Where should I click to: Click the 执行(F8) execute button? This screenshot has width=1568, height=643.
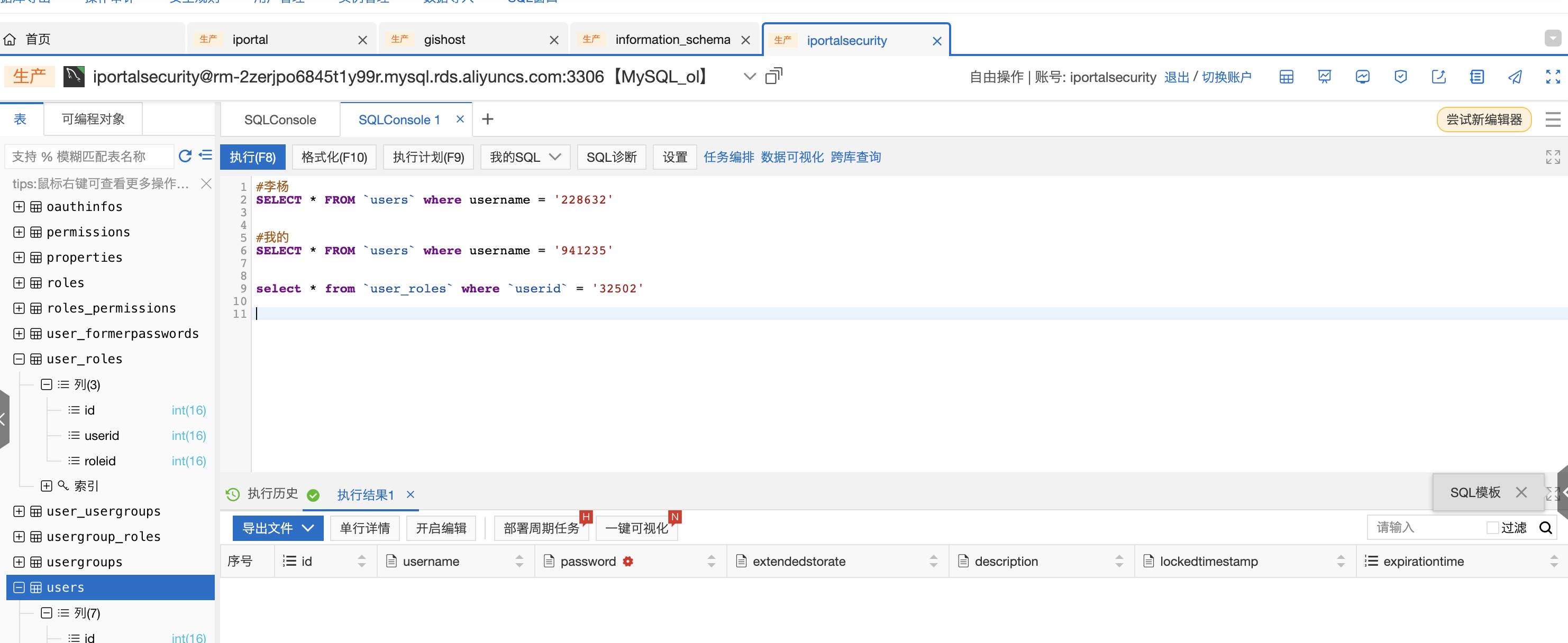[x=253, y=157]
